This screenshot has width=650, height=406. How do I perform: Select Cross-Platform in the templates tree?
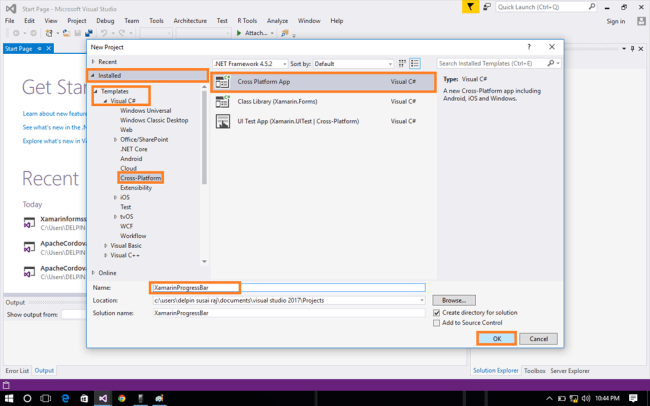(141, 178)
